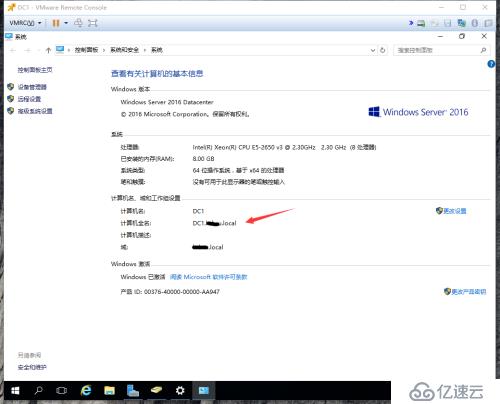Image resolution: width=500 pixels, height=404 pixels.
Task: Click the up-arrow navigation button in address bar
Action: (48, 50)
